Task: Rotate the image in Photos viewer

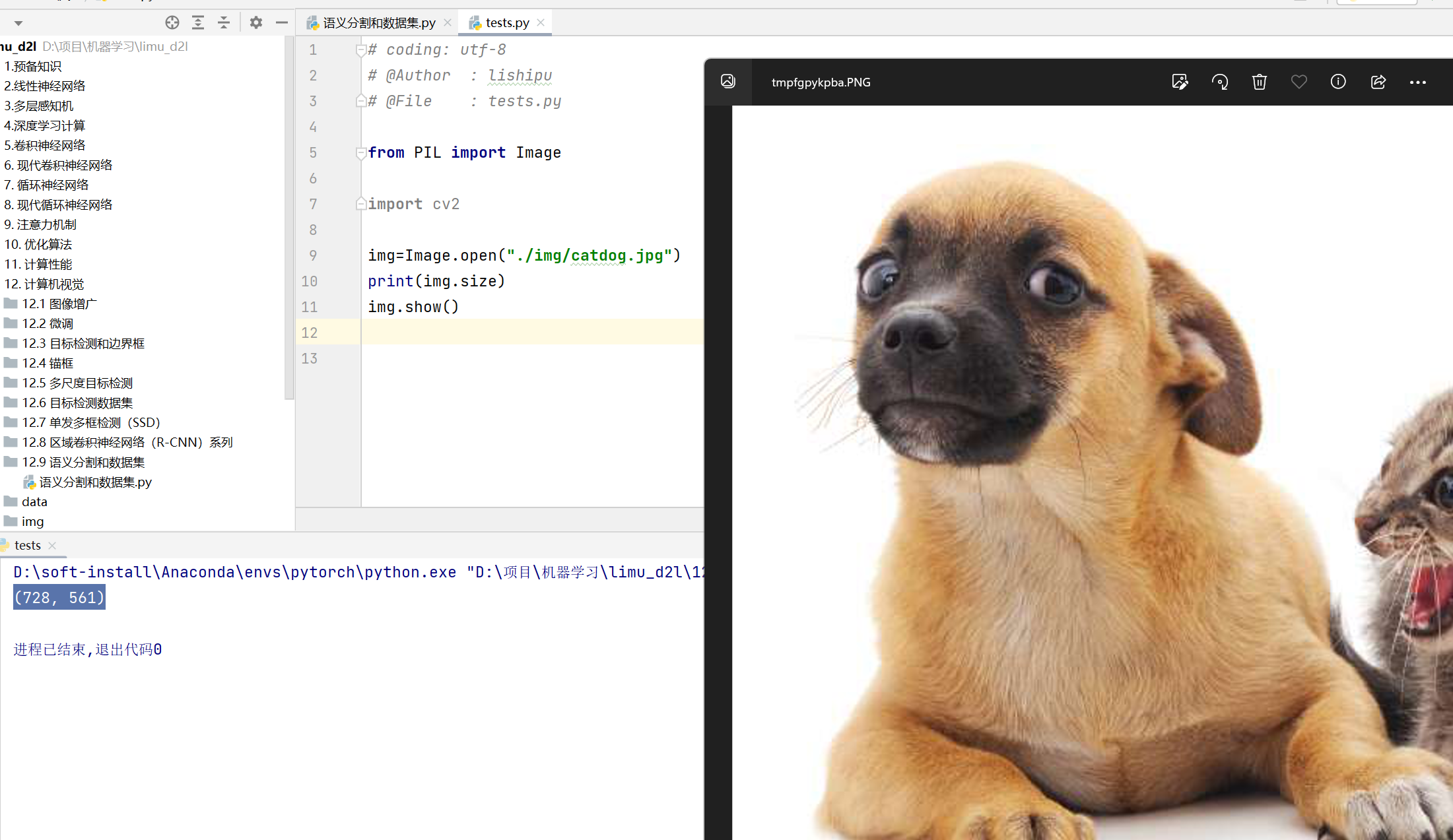Action: click(1220, 82)
